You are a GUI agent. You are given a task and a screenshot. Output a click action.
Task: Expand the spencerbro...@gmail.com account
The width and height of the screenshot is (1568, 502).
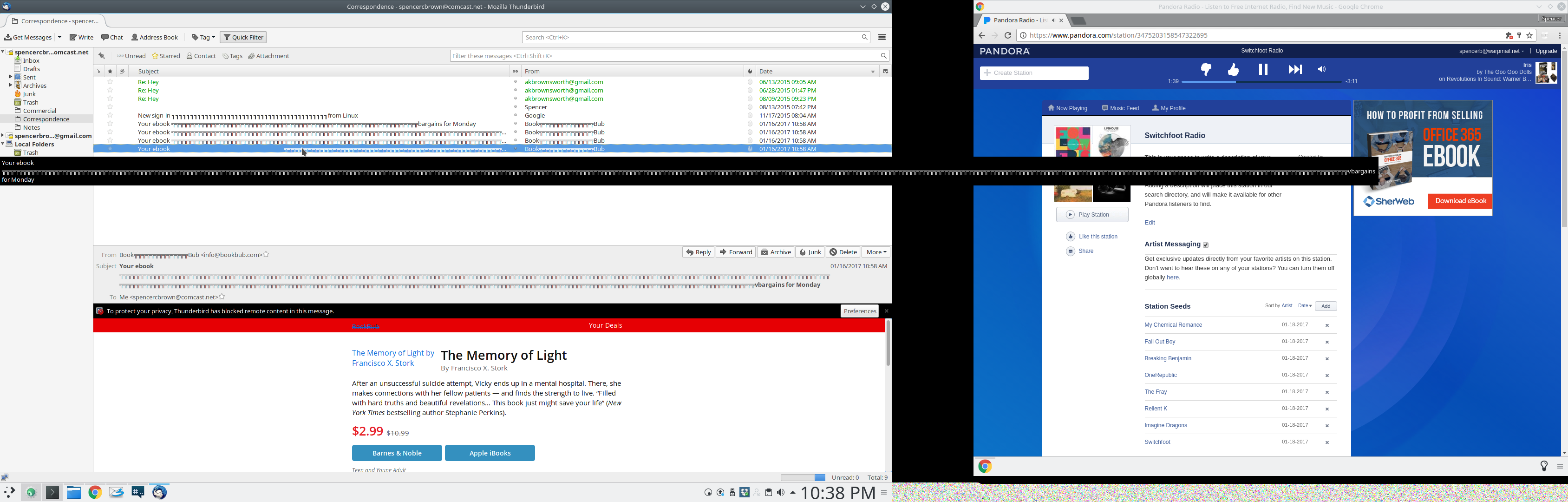coord(3,136)
